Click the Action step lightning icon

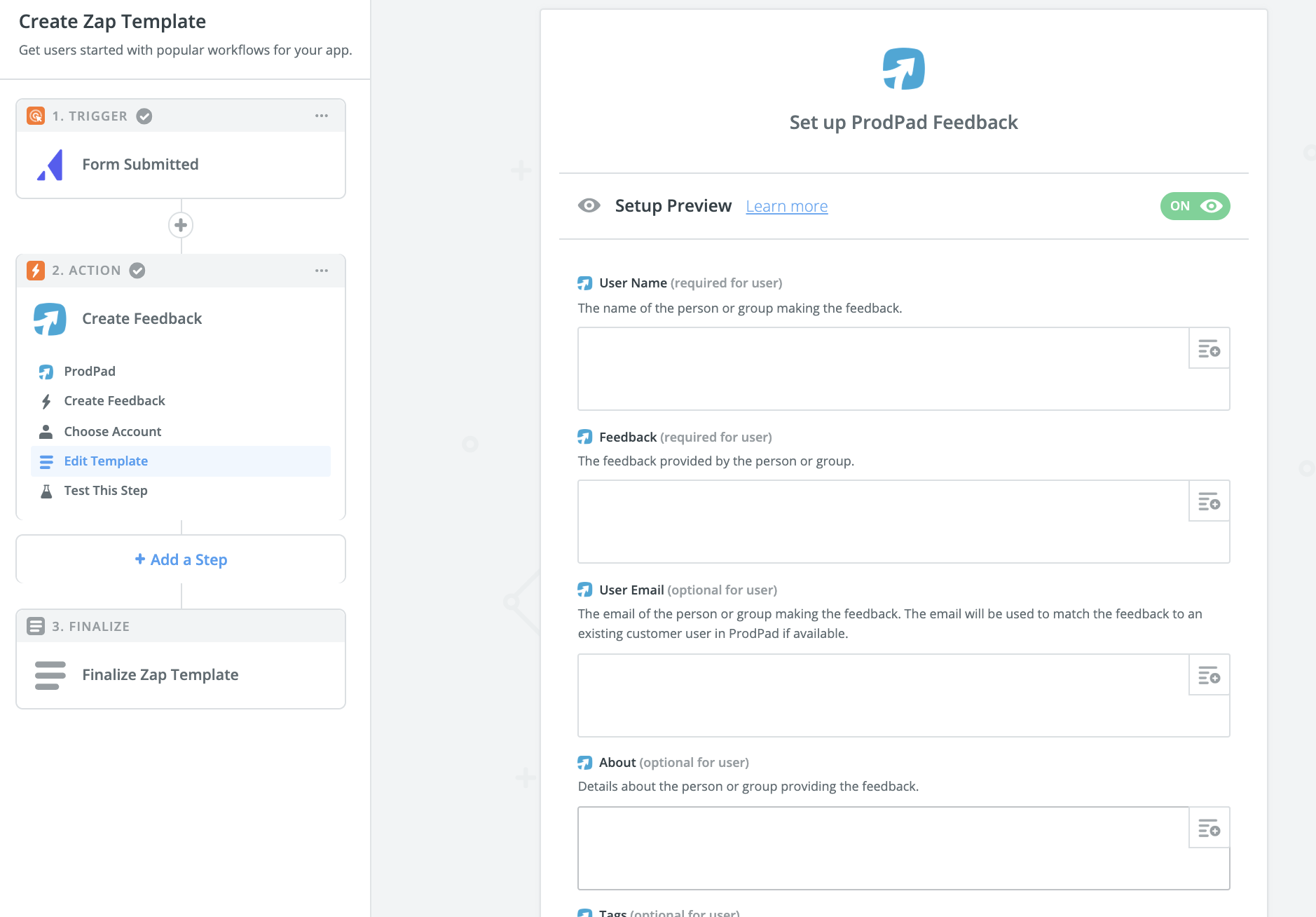(36, 271)
